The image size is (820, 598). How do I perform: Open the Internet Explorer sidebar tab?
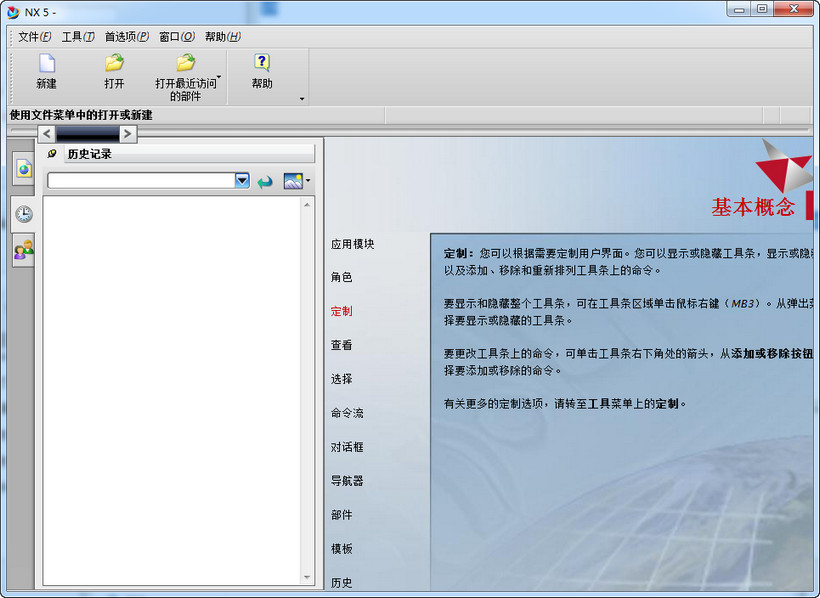click(23, 168)
